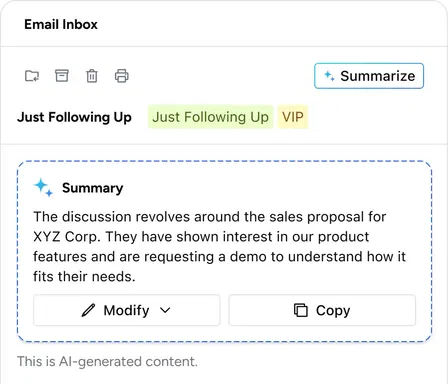Image resolution: width=448 pixels, height=384 pixels.
Task: Click the copy icon next to Copy
Action: (x=301, y=310)
